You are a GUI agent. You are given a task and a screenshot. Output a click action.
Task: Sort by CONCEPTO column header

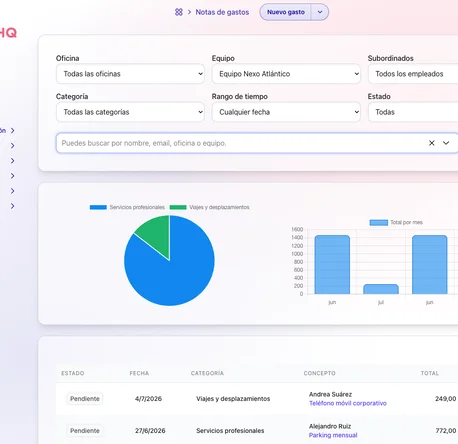[320, 373]
